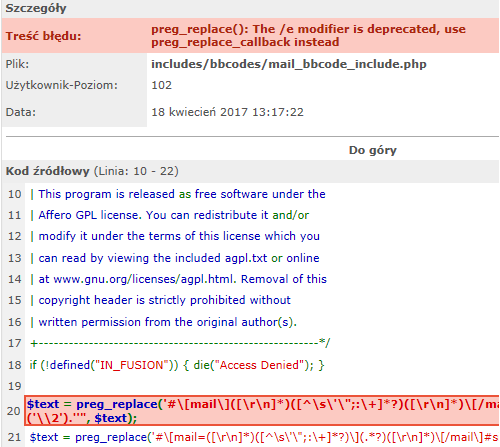Click source line 18 with IN_FUSION check
500x447 pixels.
point(177,365)
